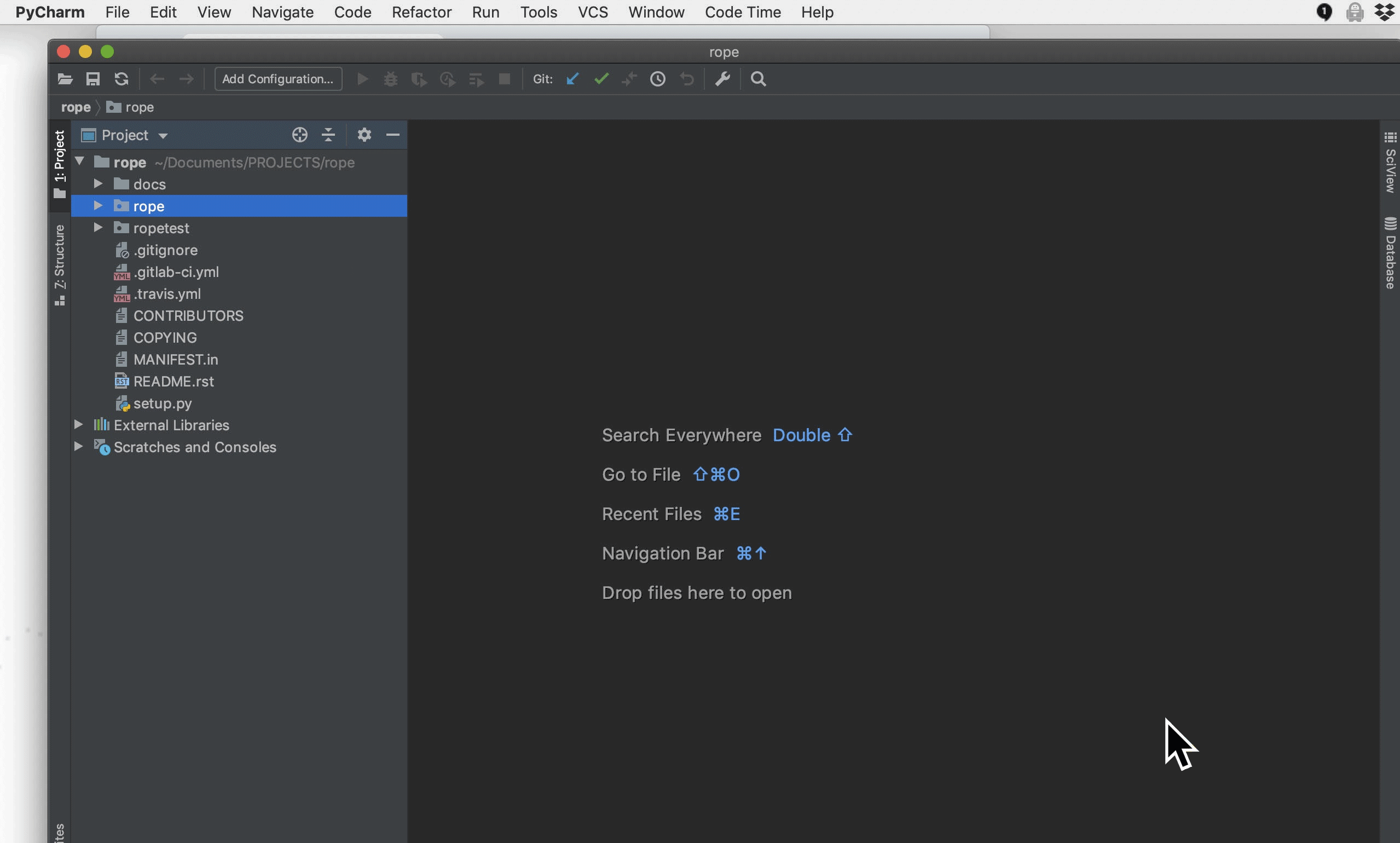Click the Debug bug icon
Viewport: 1400px width, 843px height.
pyautogui.click(x=391, y=79)
